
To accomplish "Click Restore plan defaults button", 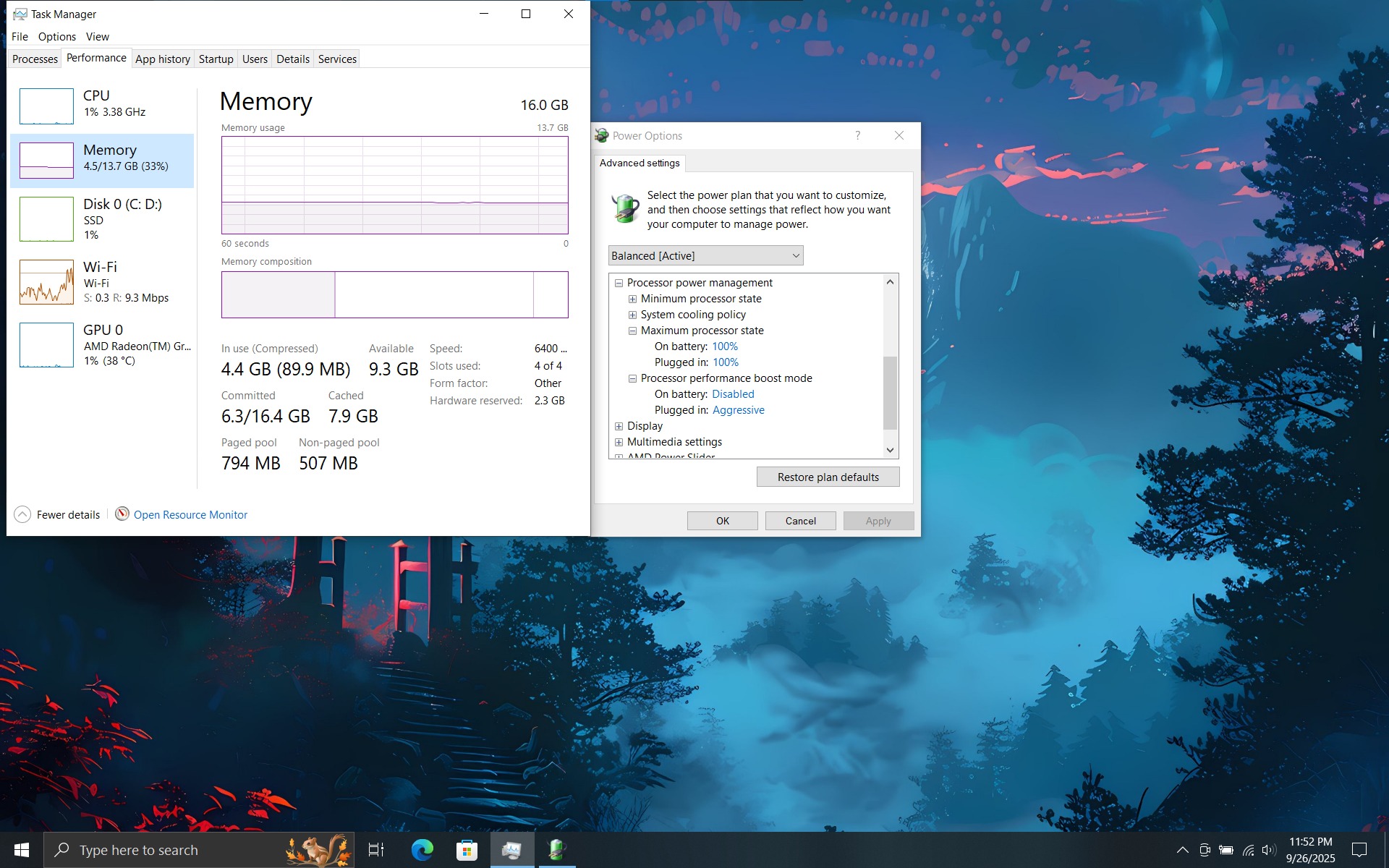I will [x=828, y=477].
